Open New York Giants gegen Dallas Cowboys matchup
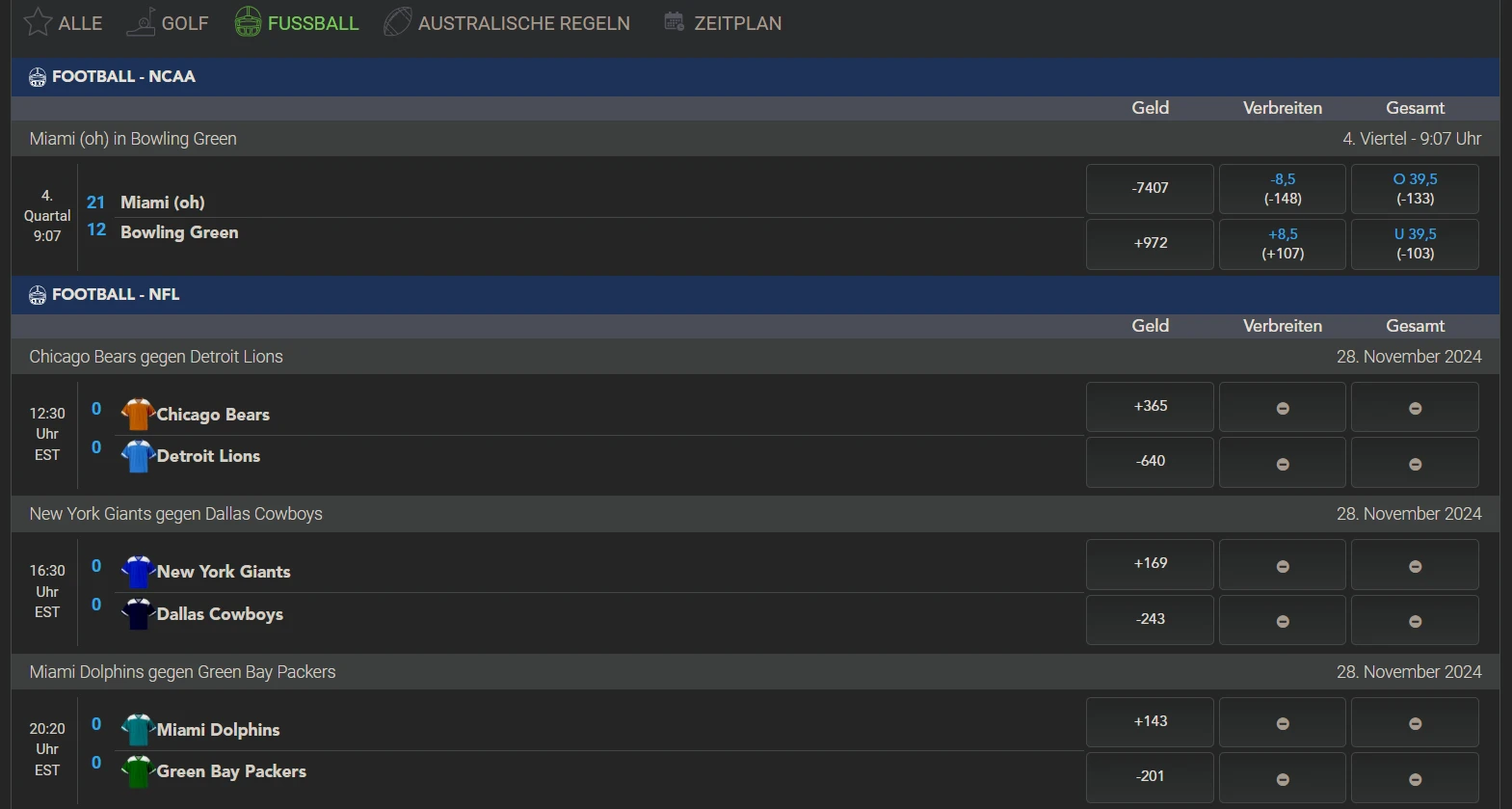This screenshot has width=1512, height=809. click(175, 514)
